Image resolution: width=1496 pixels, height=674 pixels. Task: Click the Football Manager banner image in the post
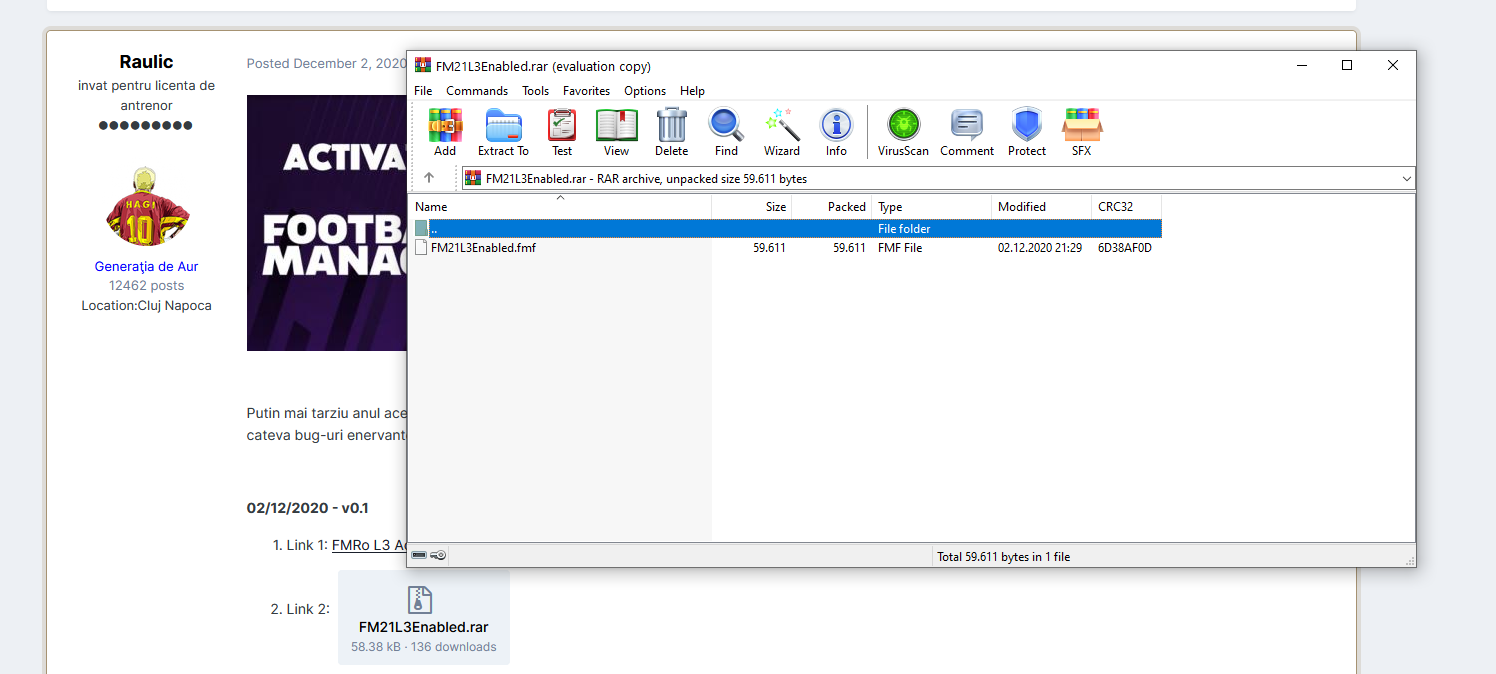pos(327,223)
